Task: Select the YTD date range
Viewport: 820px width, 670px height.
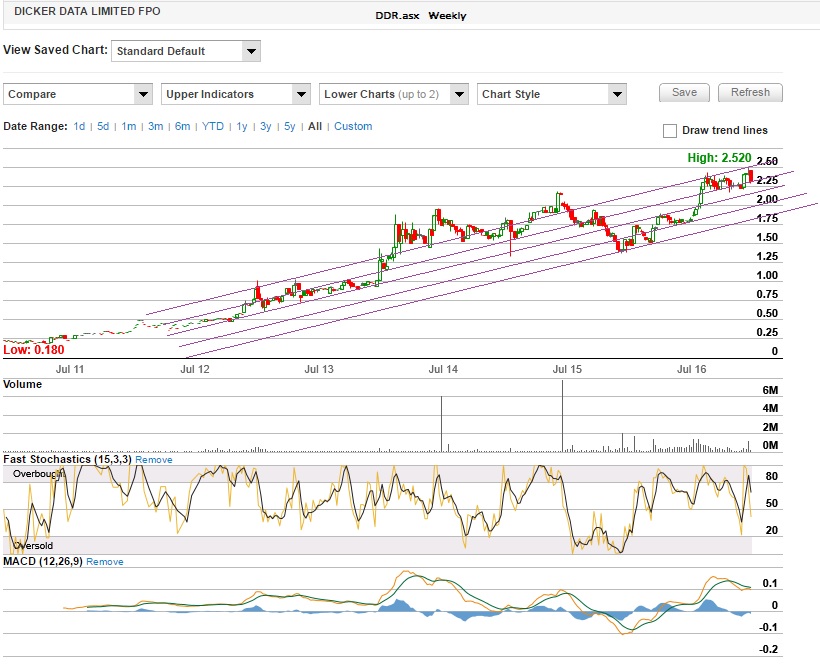Action: coord(213,127)
